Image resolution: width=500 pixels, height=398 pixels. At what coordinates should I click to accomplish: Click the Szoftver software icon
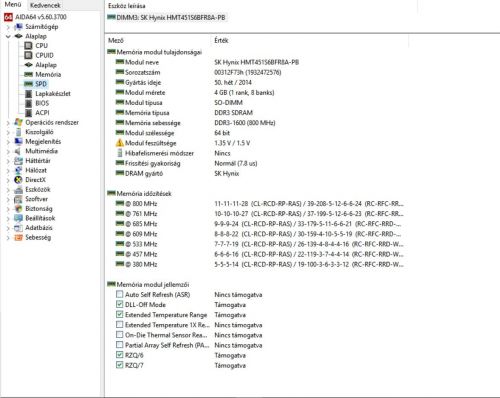(18, 199)
